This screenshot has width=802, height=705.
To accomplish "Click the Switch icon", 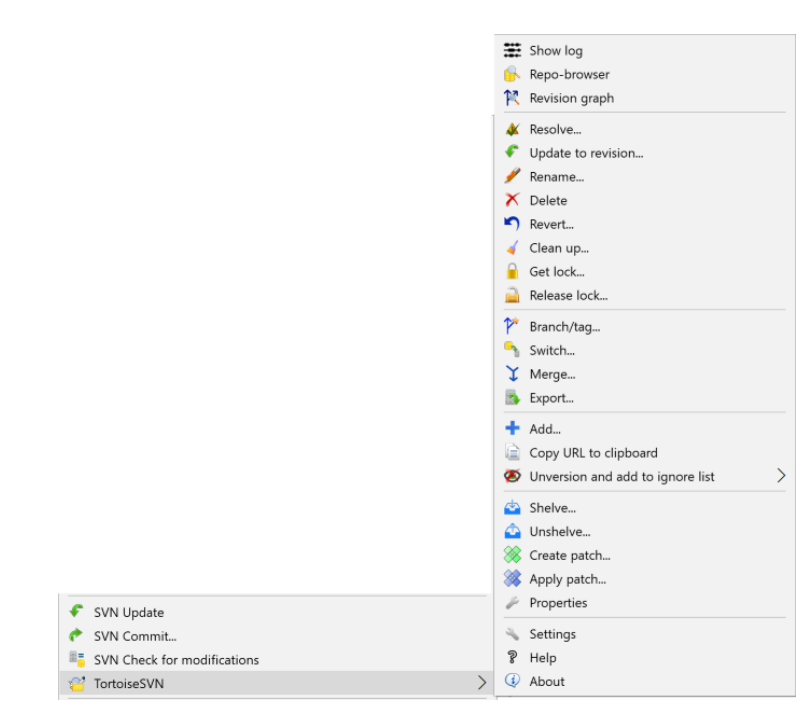I will point(512,350).
